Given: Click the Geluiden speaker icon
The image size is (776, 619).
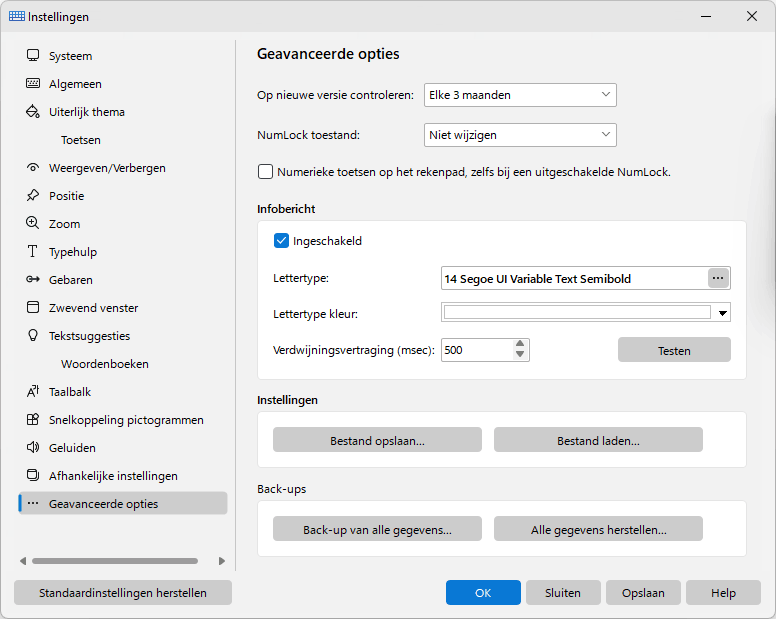Looking at the screenshot, I should tap(33, 447).
